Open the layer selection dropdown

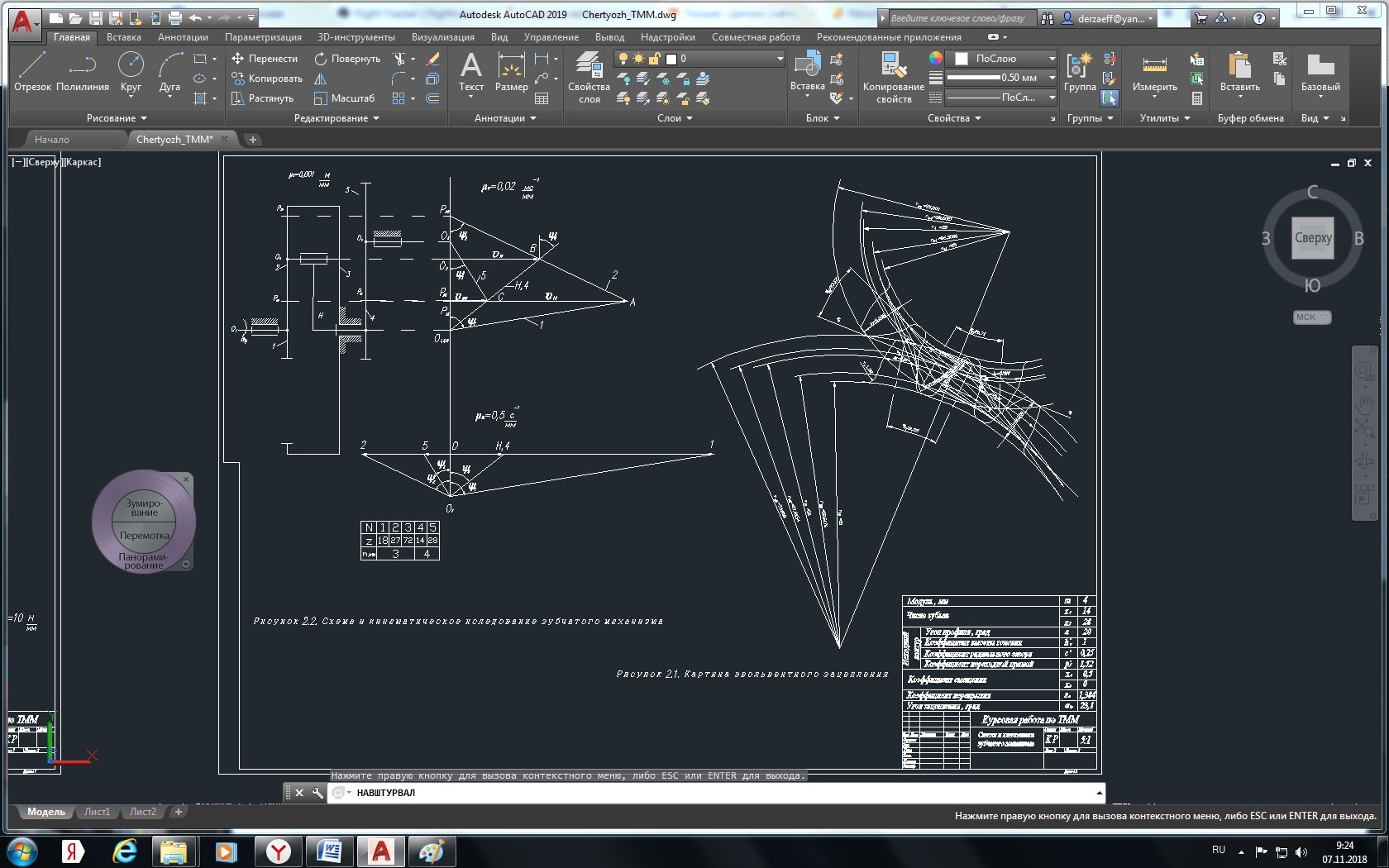click(779, 59)
